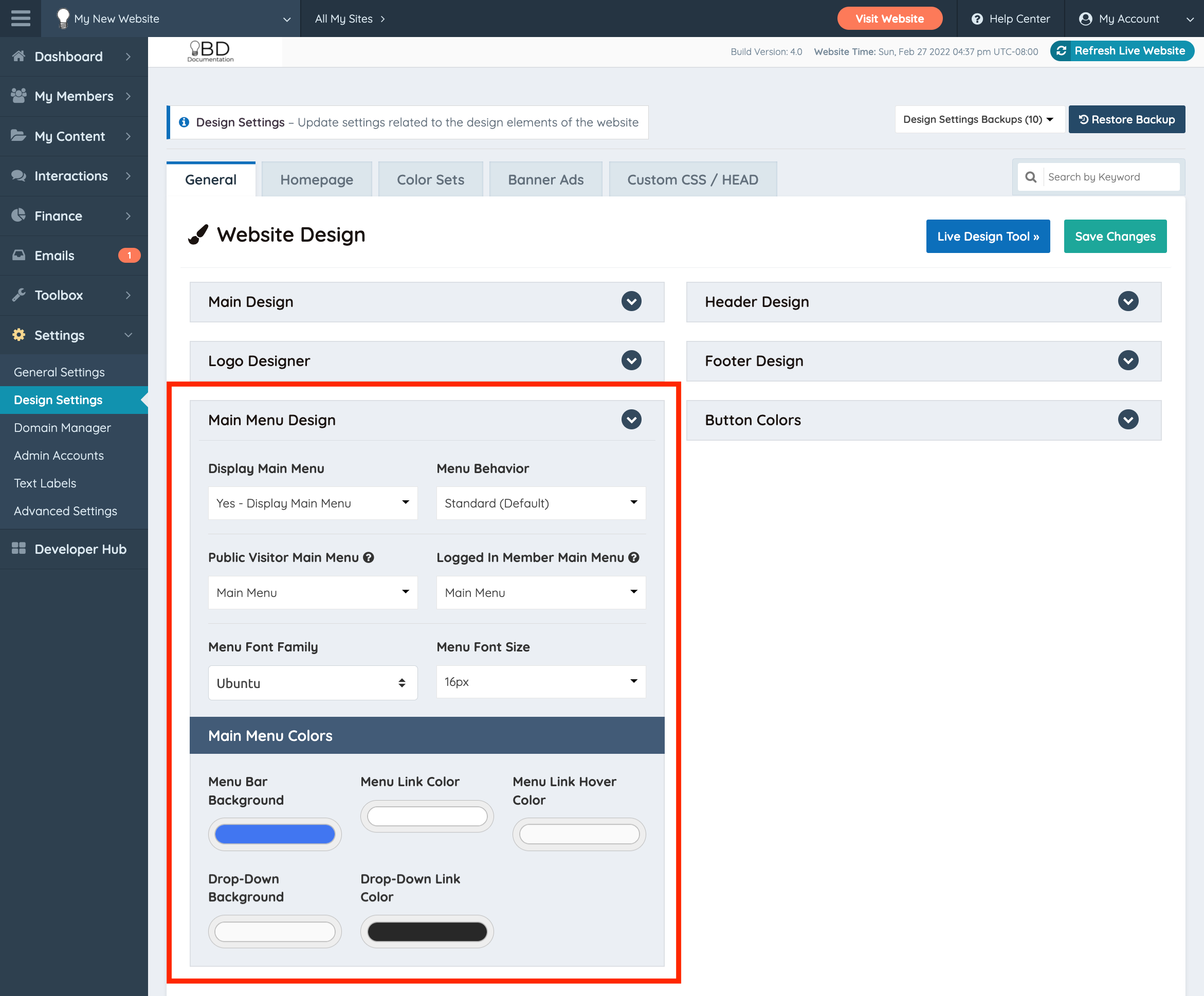Open the Custom CSS / HEAD tab

692,179
